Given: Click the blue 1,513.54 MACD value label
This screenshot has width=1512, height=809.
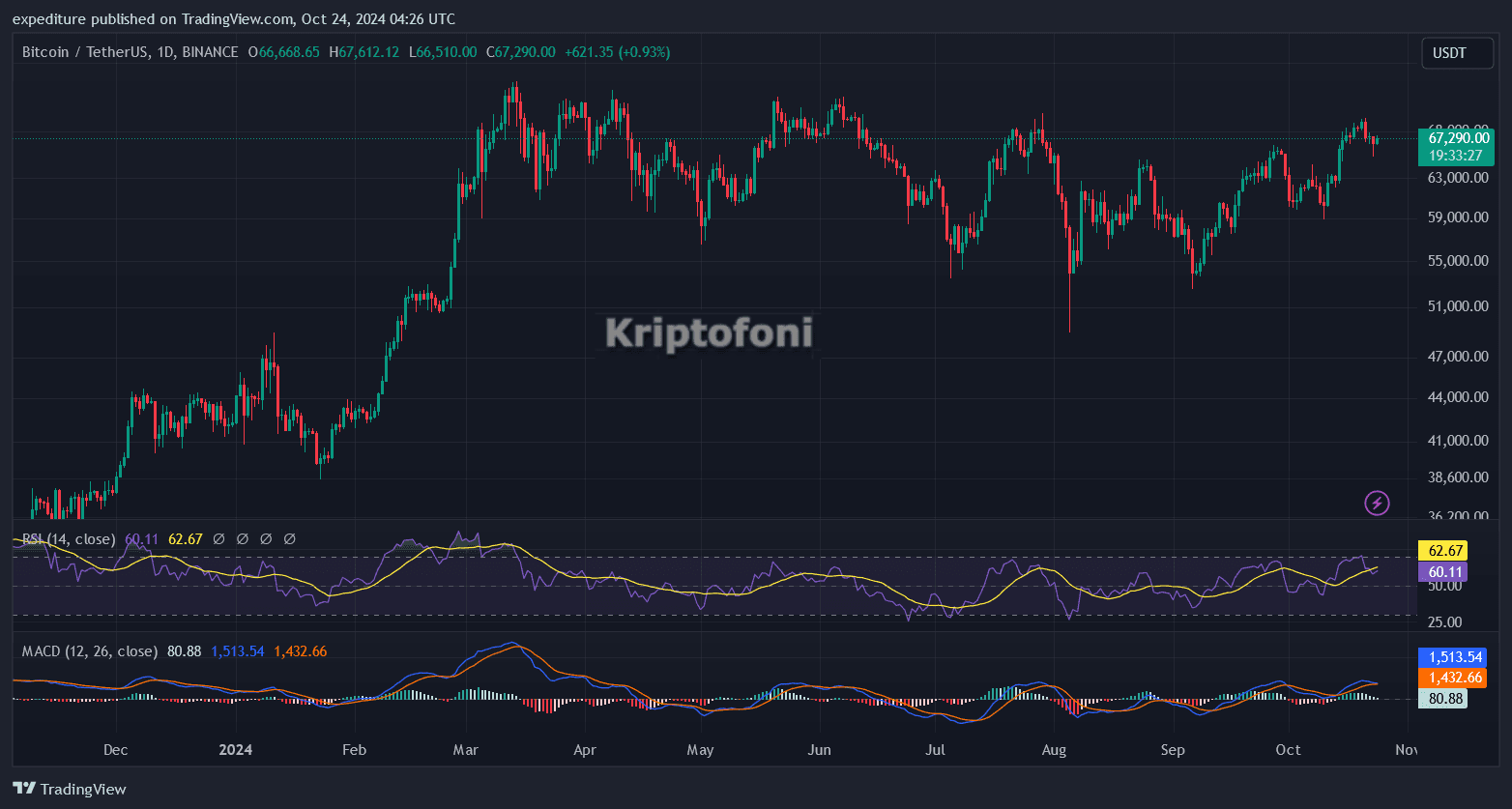Looking at the screenshot, I should 1454,655.
